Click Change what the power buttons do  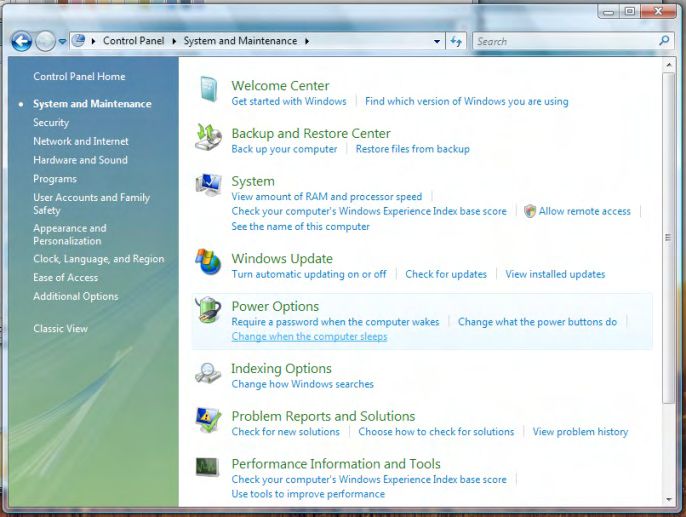[537, 322]
